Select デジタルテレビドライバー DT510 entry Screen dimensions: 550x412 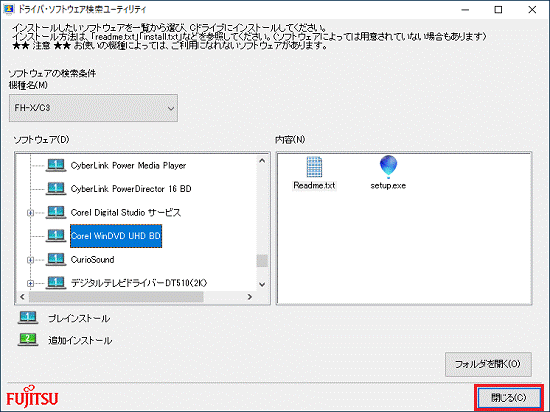click(139, 283)
